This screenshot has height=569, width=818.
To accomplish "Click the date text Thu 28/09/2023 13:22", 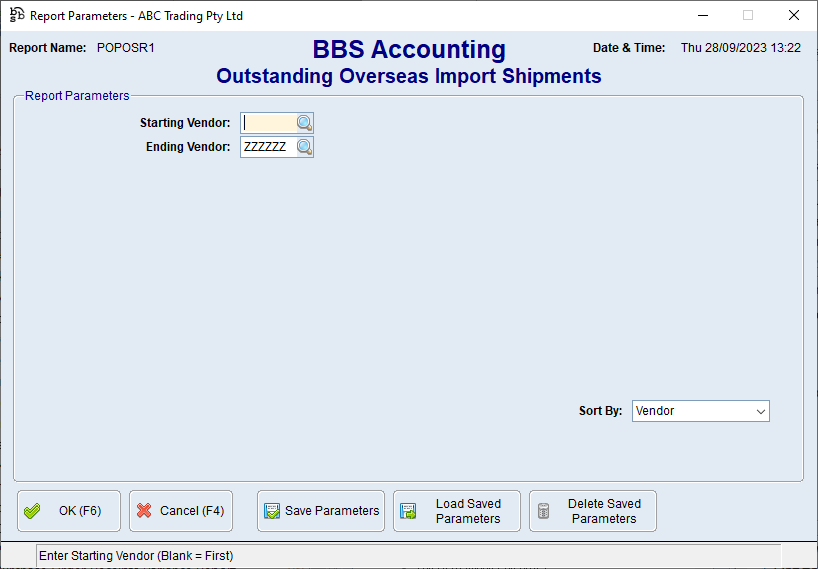I will (x=741, y=48).
